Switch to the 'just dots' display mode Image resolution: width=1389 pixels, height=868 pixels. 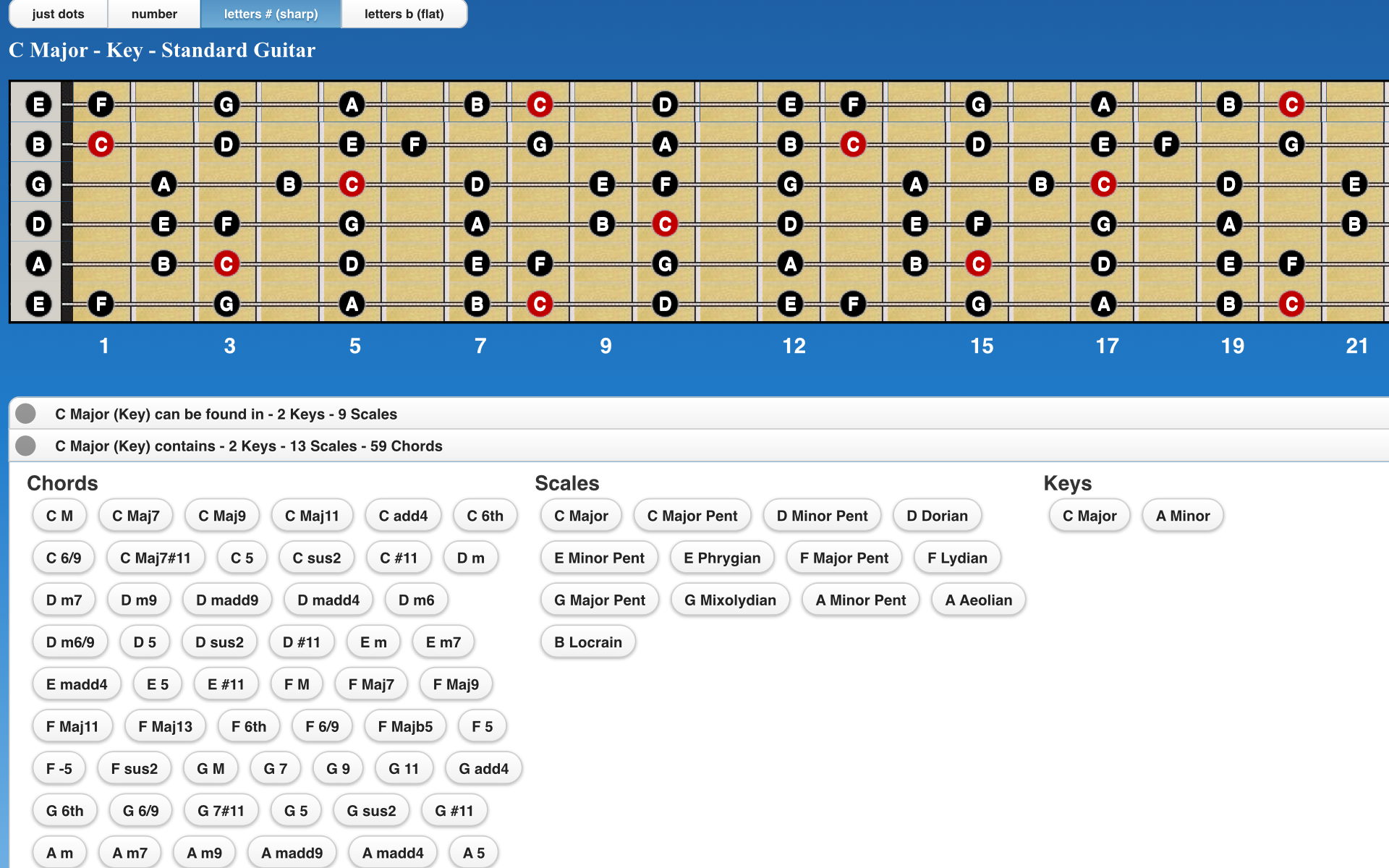[58, 14]
